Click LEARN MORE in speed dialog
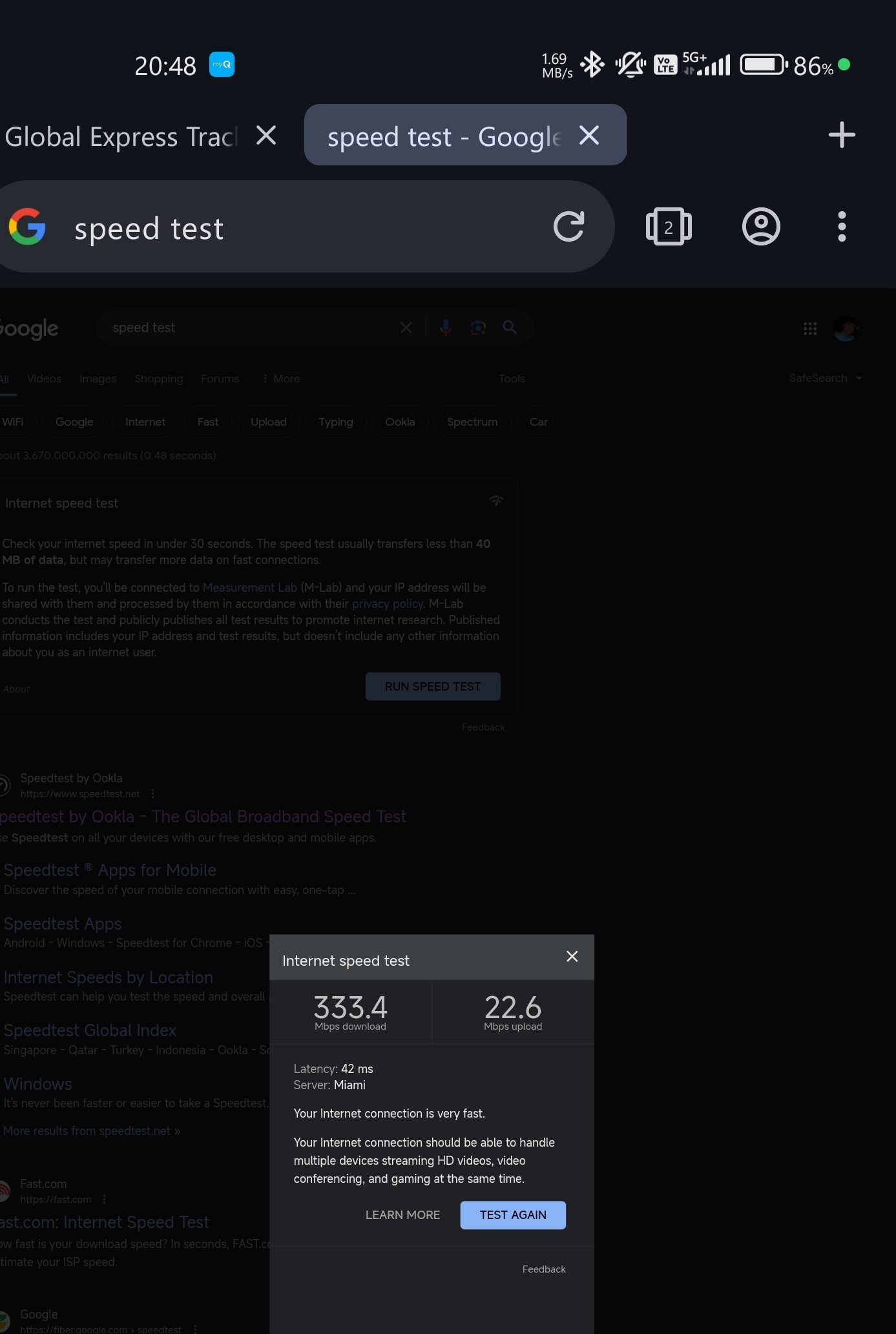 [402, 1215]
